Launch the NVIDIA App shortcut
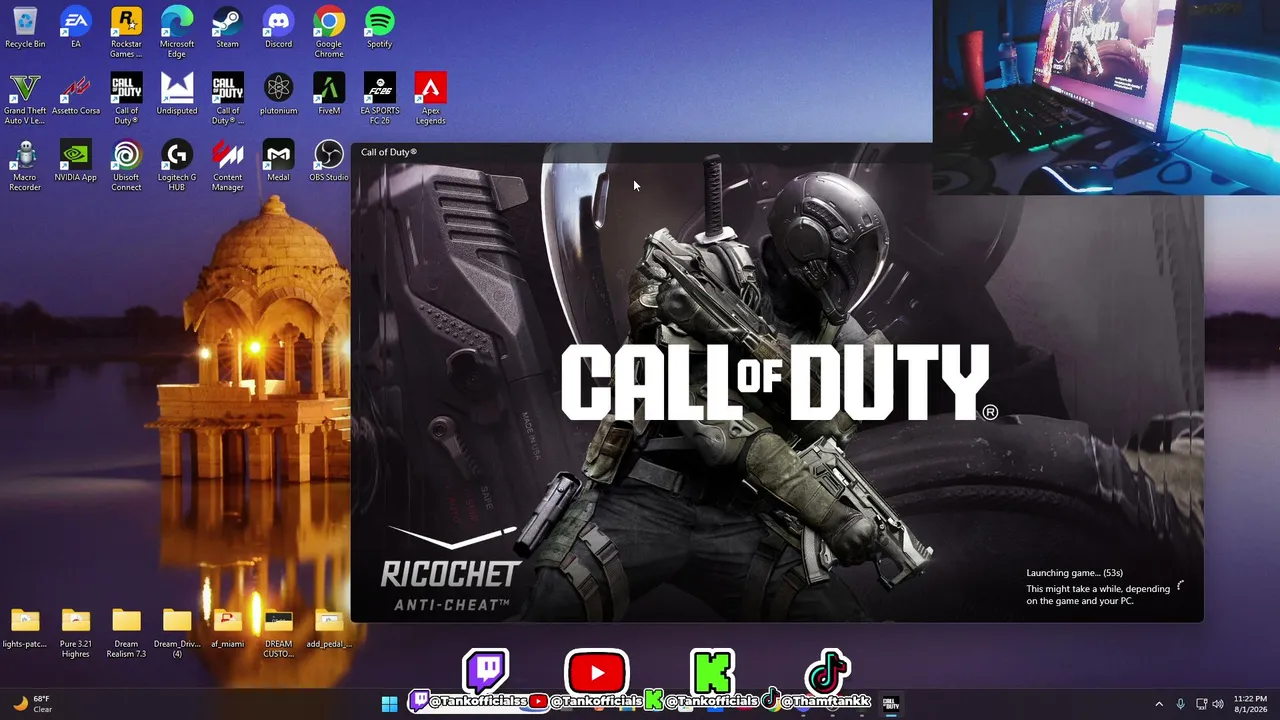 [x=76, y=162]
